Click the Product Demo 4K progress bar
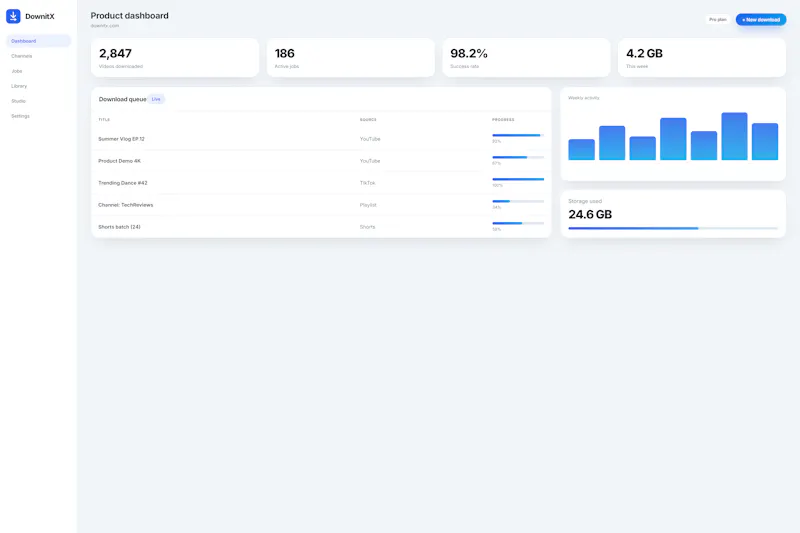 [518, 157]
